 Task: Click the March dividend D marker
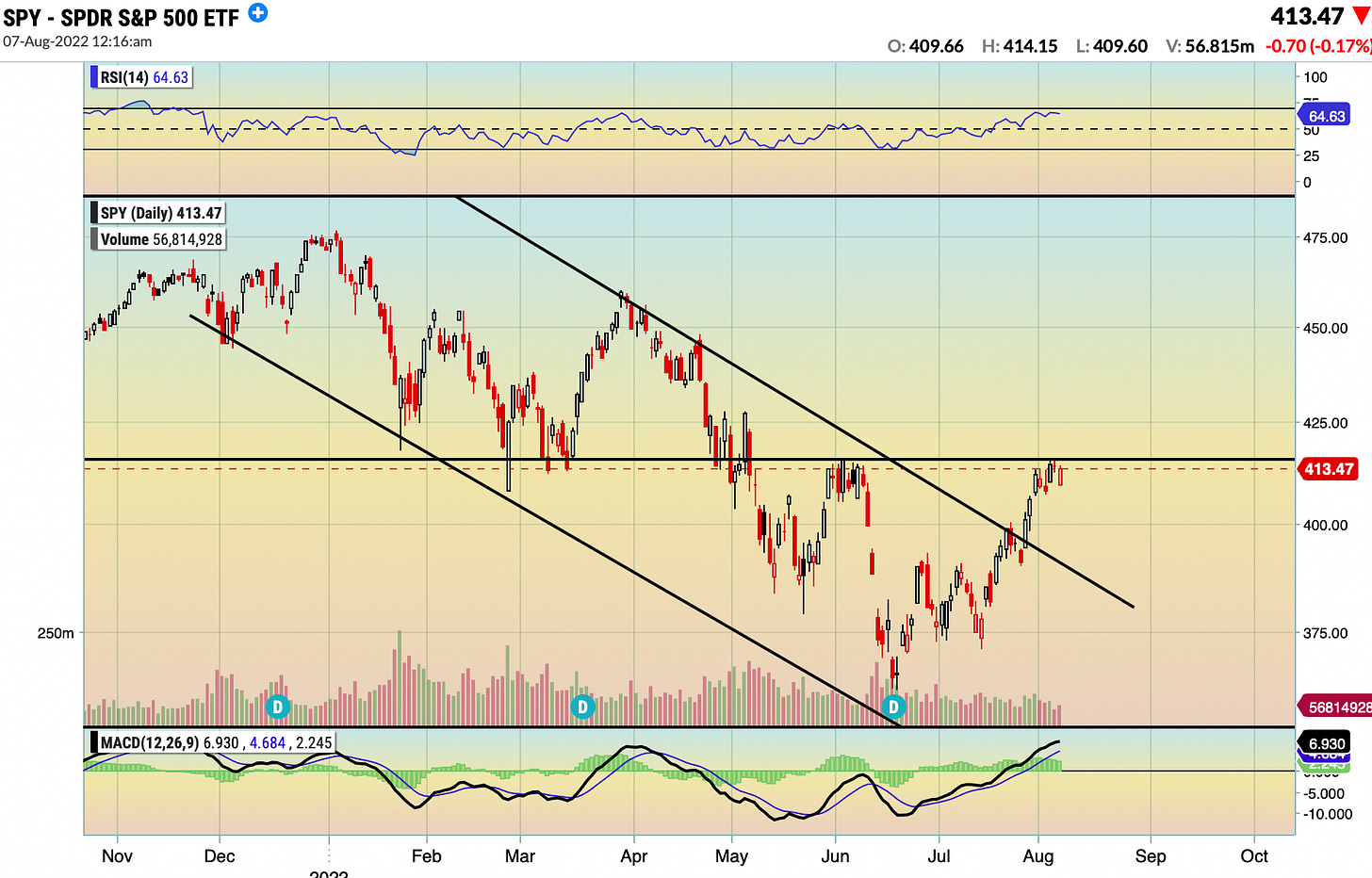pyautogui.click(x=582, y=706)
